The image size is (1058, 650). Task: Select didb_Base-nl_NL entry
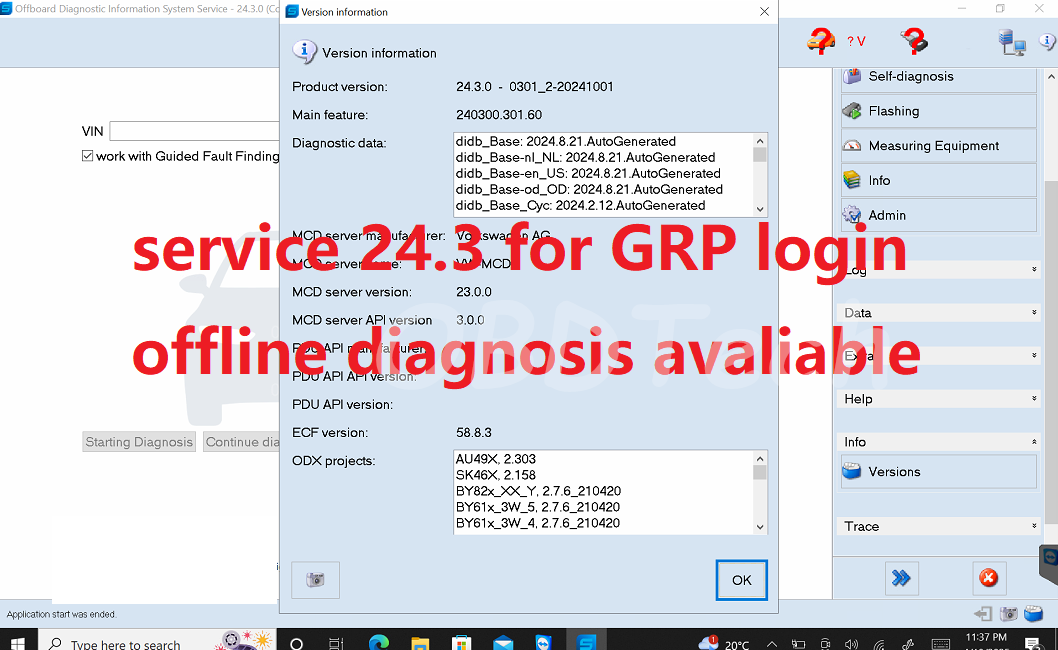tap(585, 157)
